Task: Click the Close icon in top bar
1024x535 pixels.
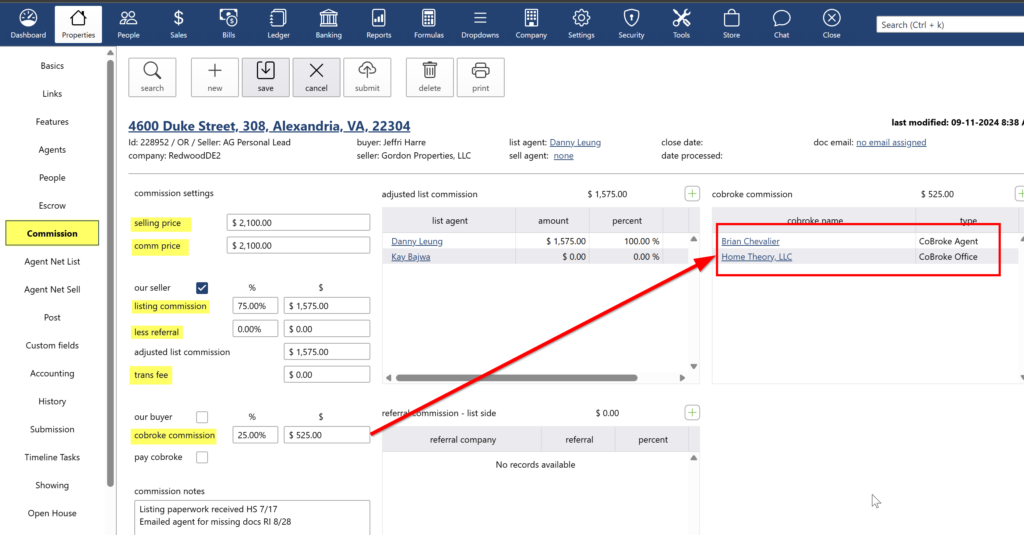Action: click(831, 24)
